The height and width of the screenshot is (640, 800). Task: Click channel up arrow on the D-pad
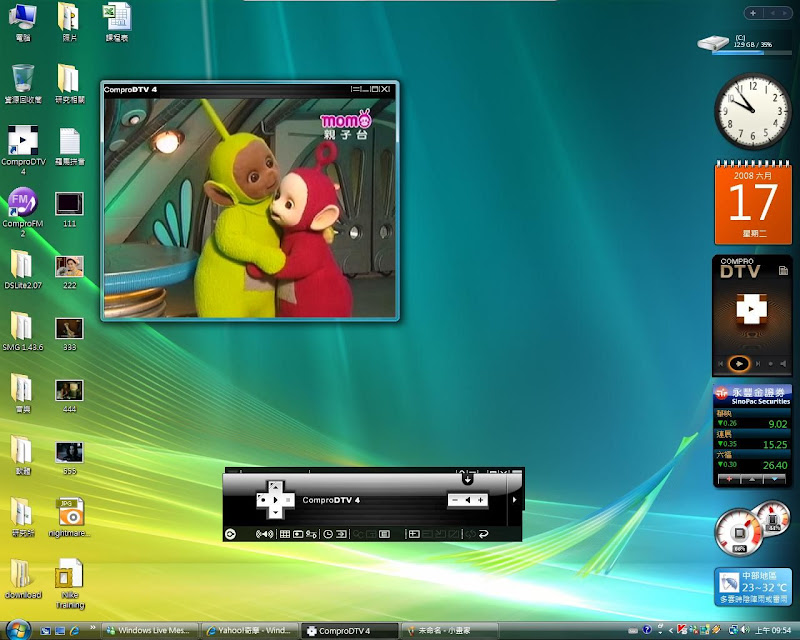click(x=276, y=487)
